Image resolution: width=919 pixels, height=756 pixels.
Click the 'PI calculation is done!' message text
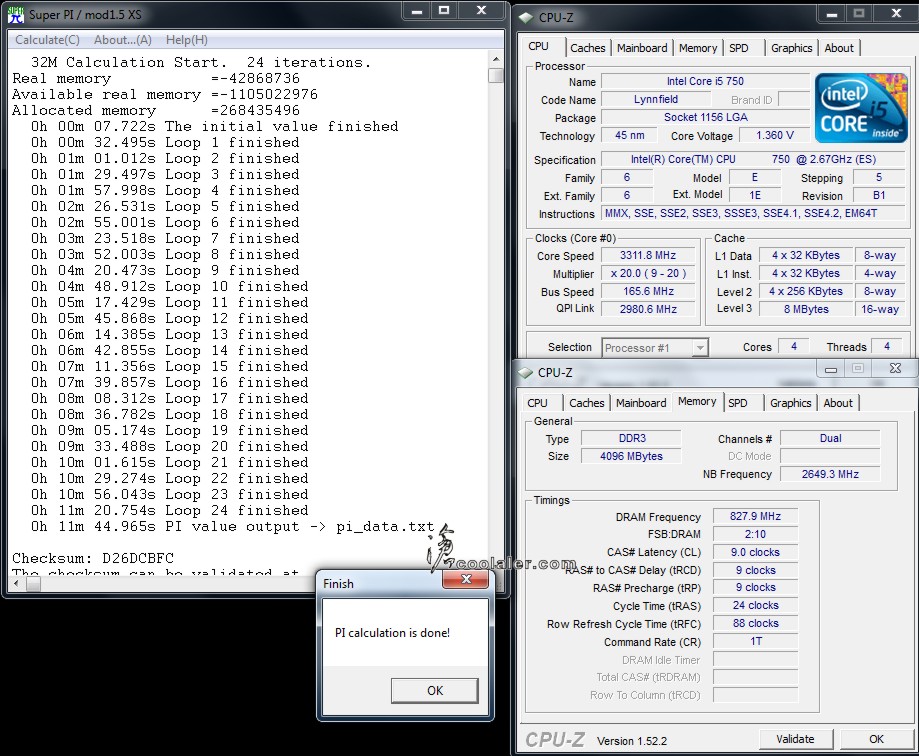393,633
